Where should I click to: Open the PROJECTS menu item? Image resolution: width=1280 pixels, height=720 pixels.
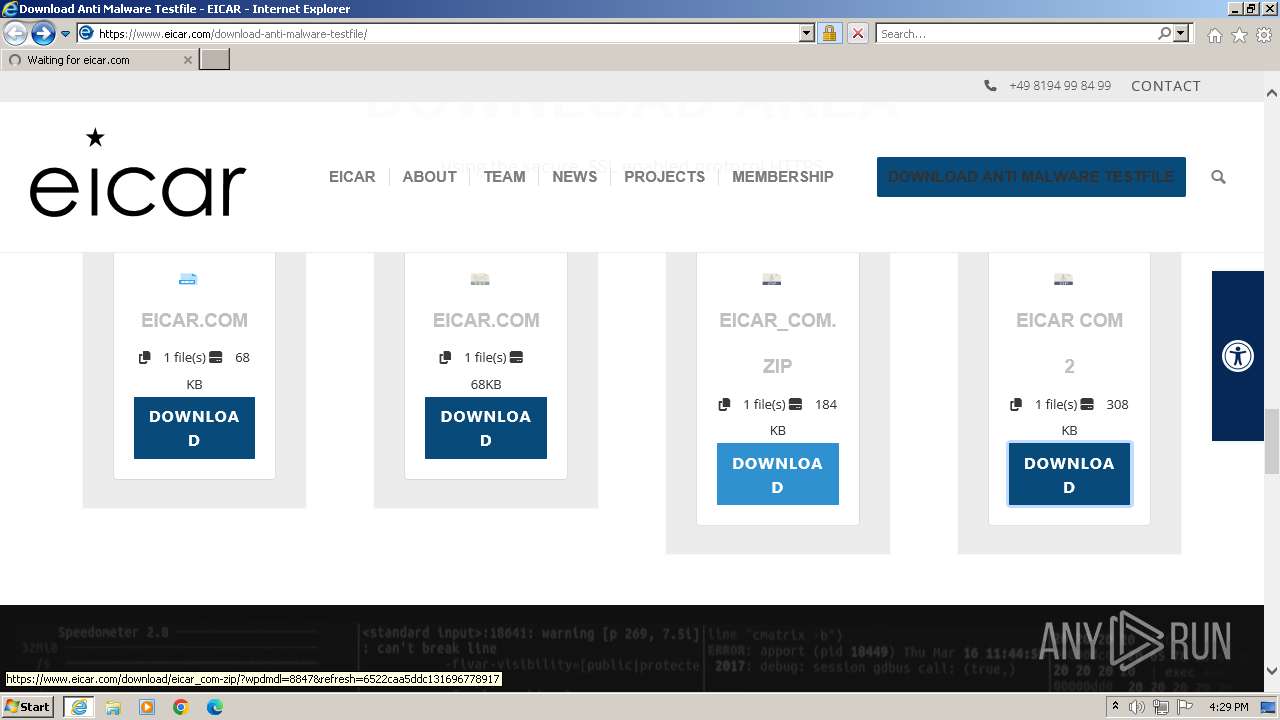pyautogui.click(x=664, y=177)
